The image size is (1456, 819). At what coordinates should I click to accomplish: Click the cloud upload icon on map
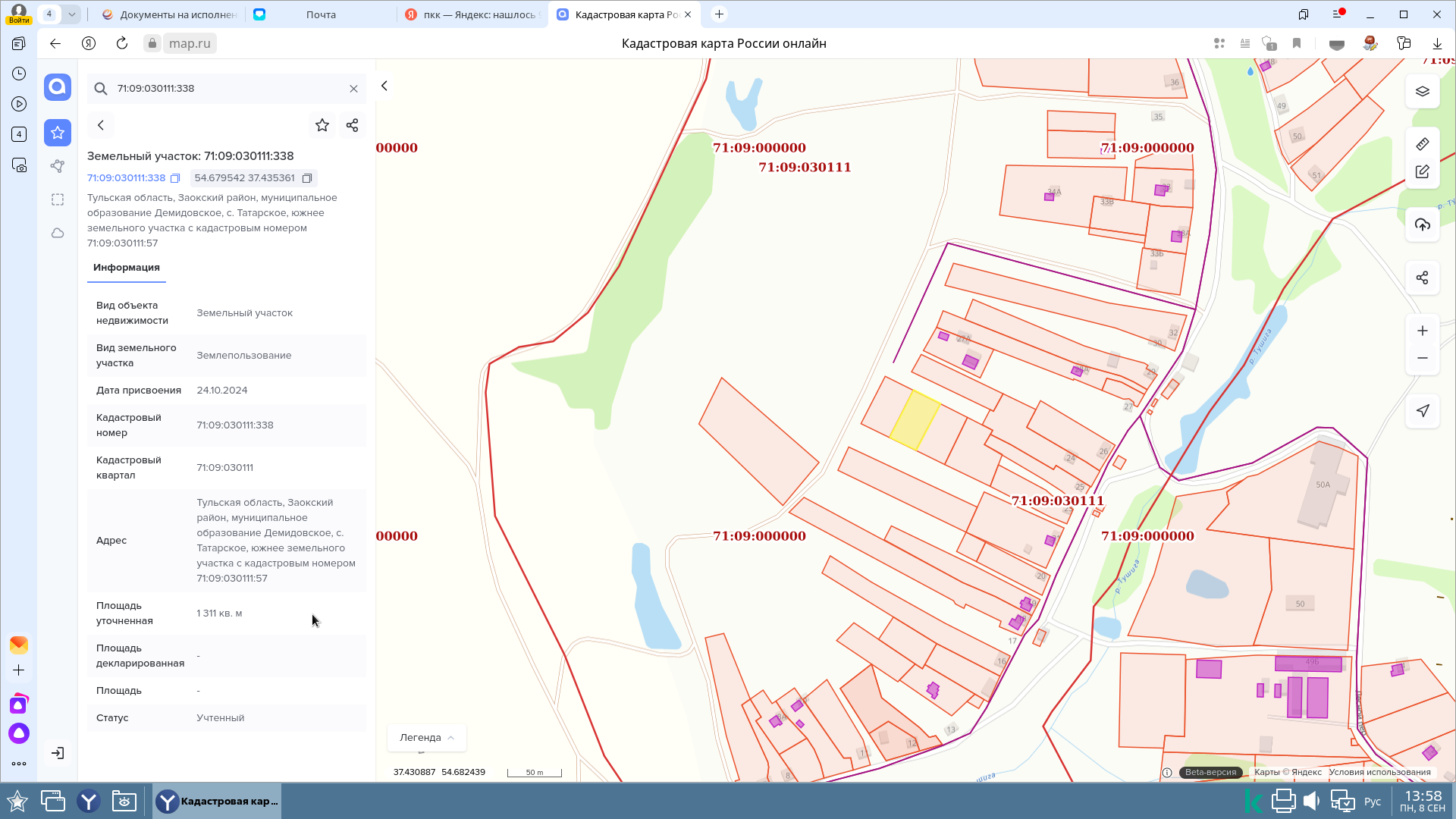pyautogui.click(x=1422, y=224)
